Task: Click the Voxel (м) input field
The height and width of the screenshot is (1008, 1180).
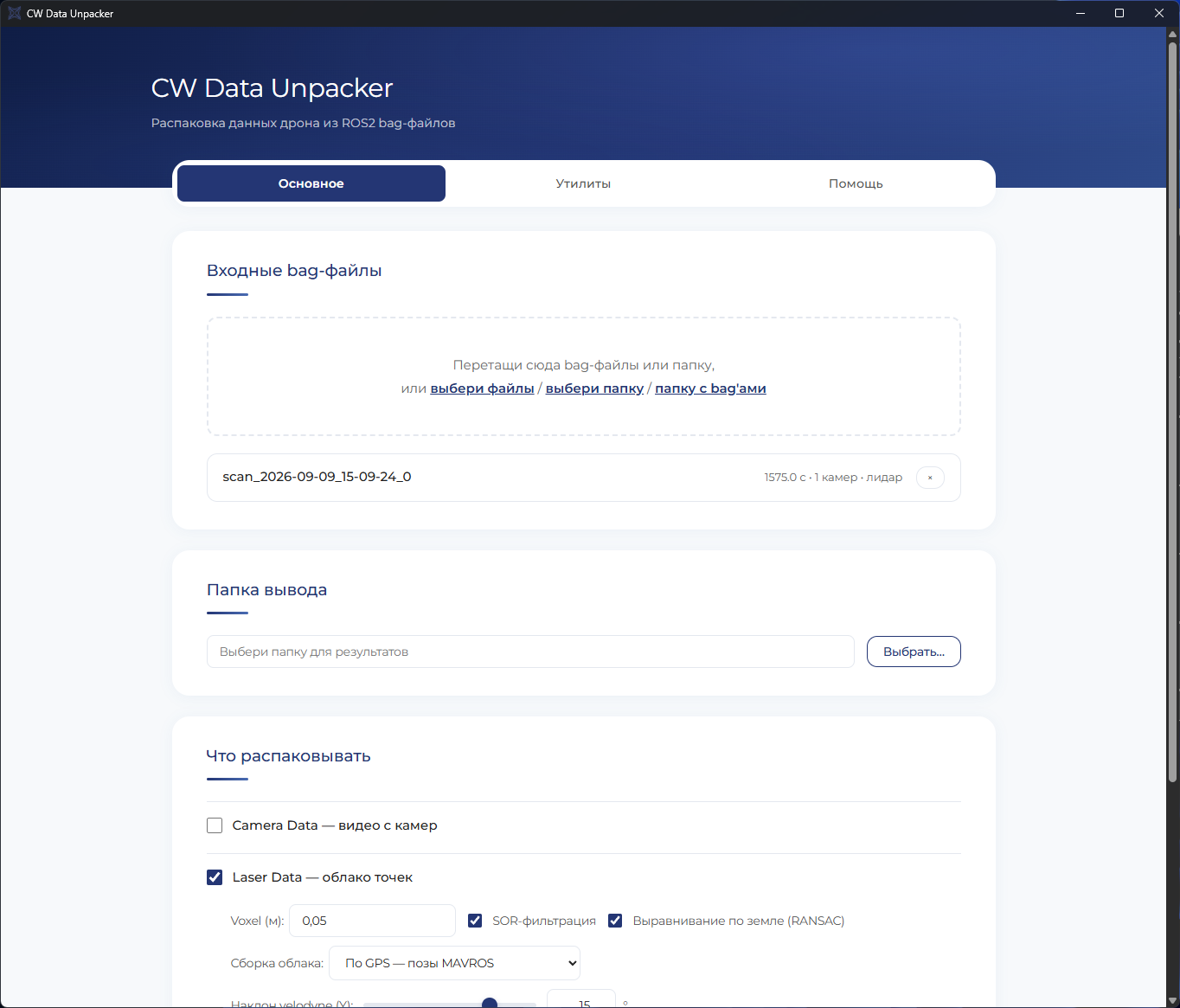Action: (372, 921)
